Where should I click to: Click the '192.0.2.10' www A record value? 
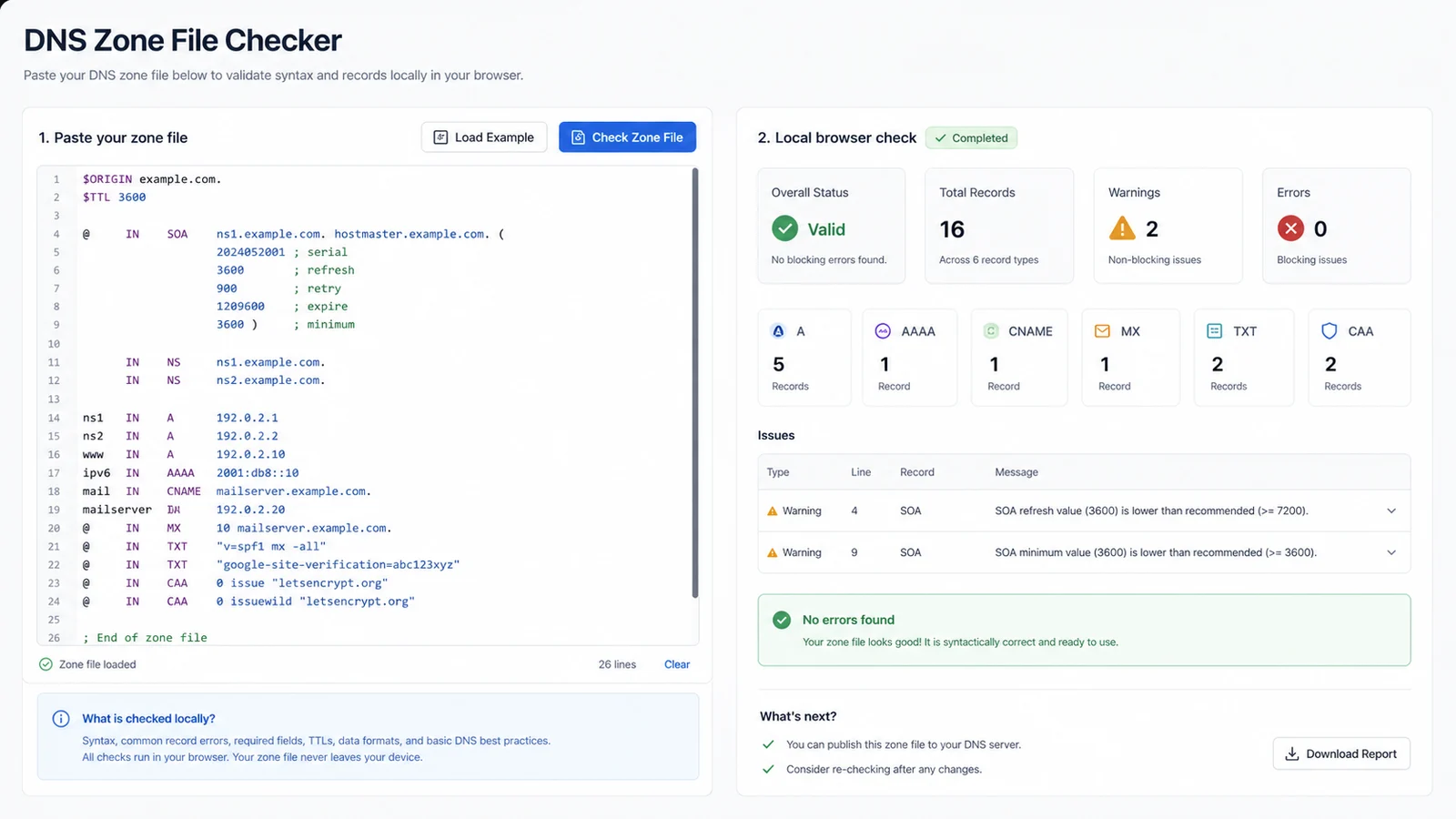pos(250,454)
